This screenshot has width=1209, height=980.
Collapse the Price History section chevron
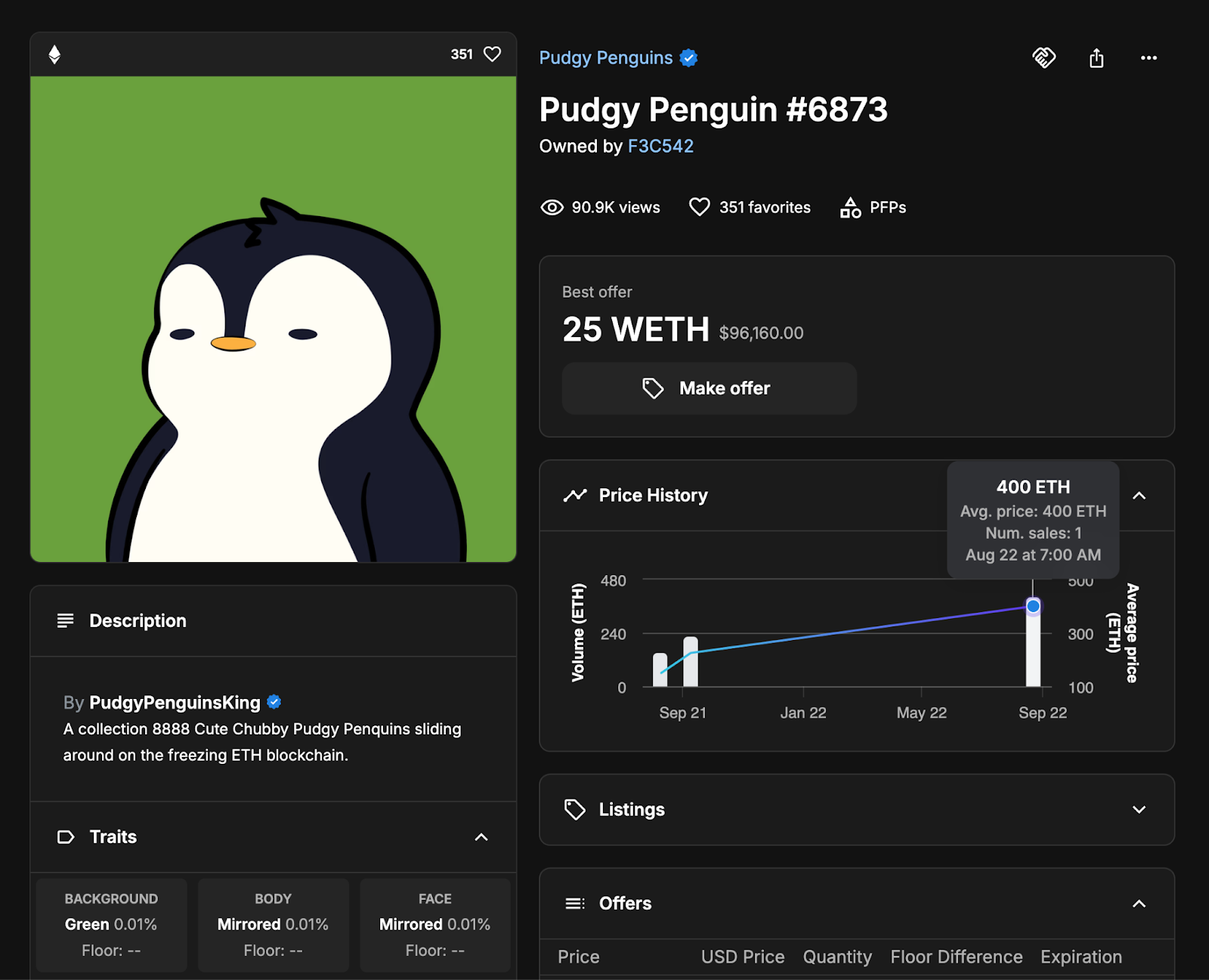(1139, 496)
